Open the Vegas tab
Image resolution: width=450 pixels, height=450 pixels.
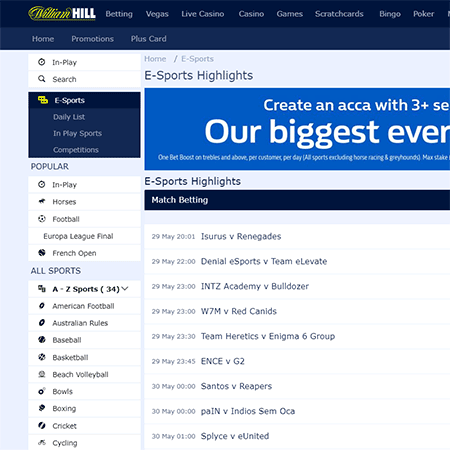[x=157, y=14]
